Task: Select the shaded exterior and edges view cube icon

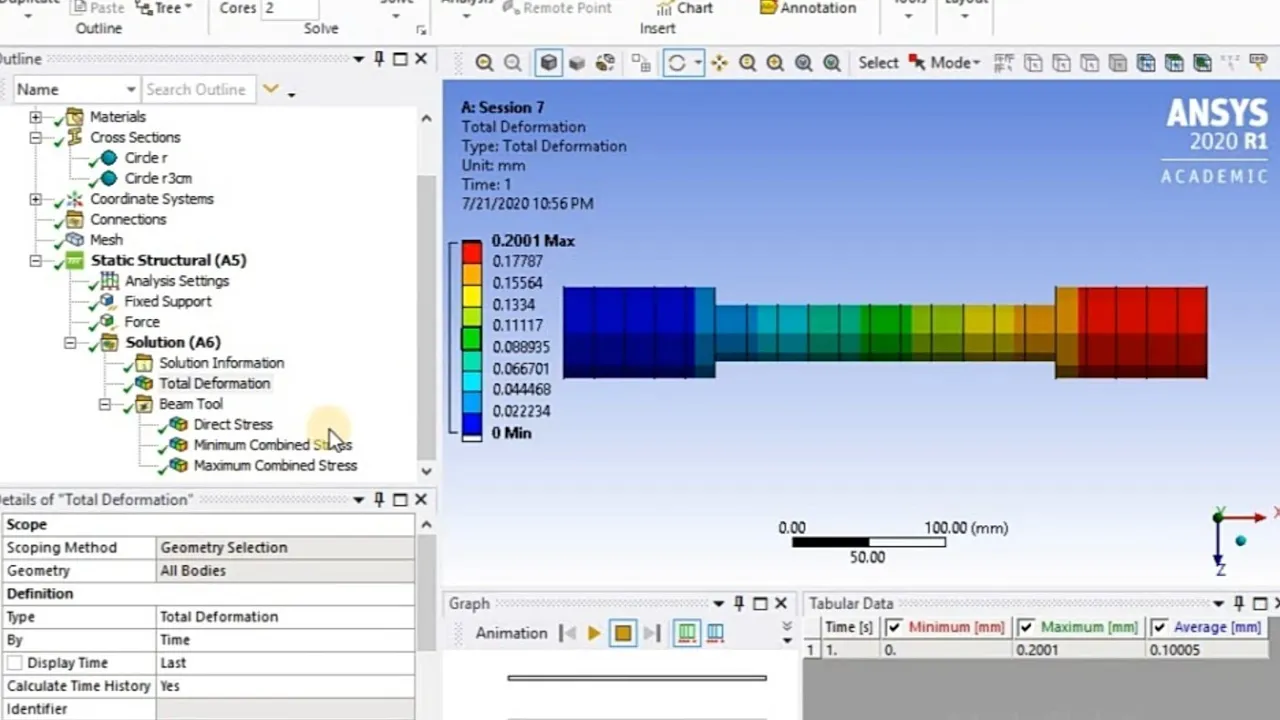Action: coord(548,63)
